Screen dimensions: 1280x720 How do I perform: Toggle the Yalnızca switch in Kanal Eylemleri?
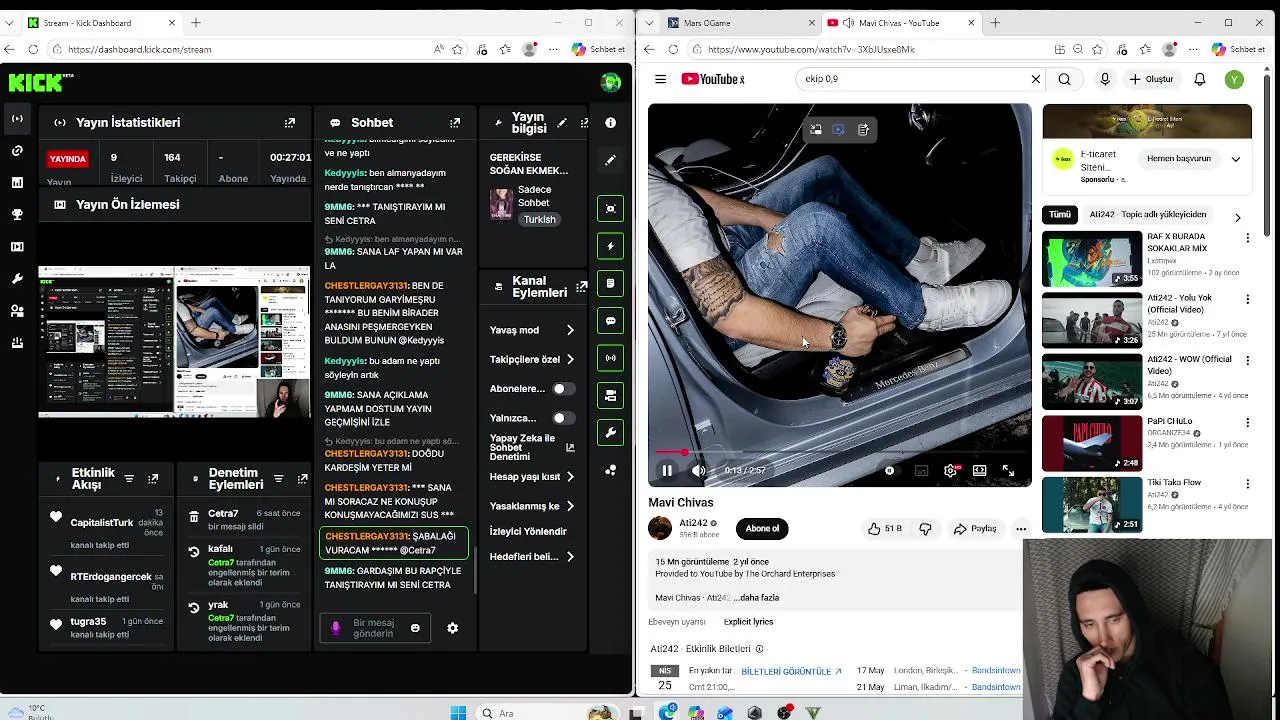point(563,418)
